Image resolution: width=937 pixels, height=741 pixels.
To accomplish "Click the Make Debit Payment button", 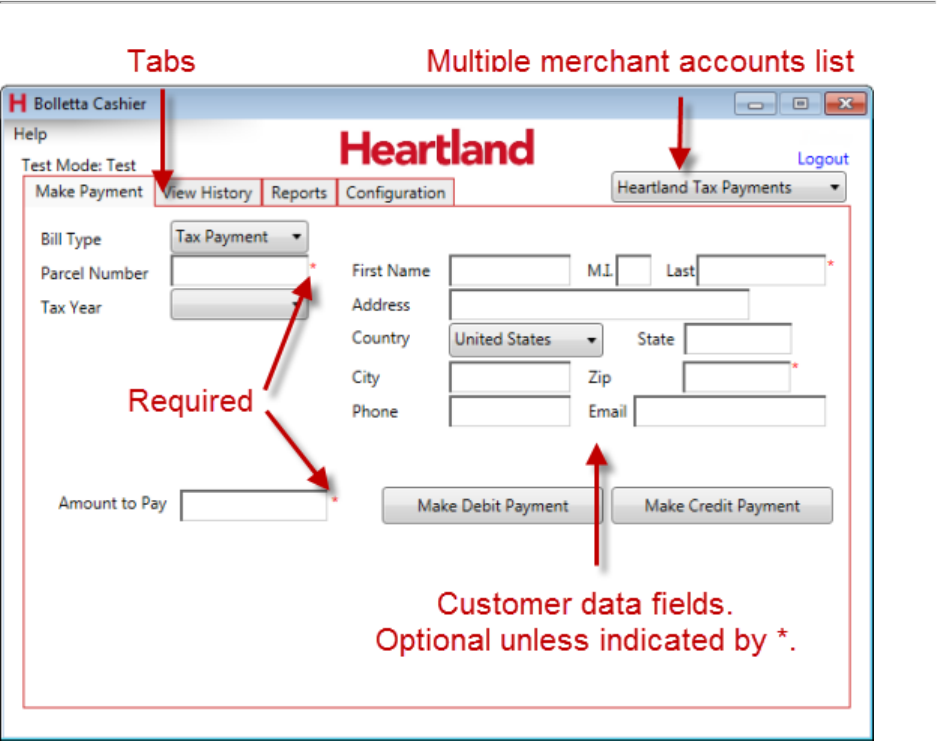I will coord(492,506).
